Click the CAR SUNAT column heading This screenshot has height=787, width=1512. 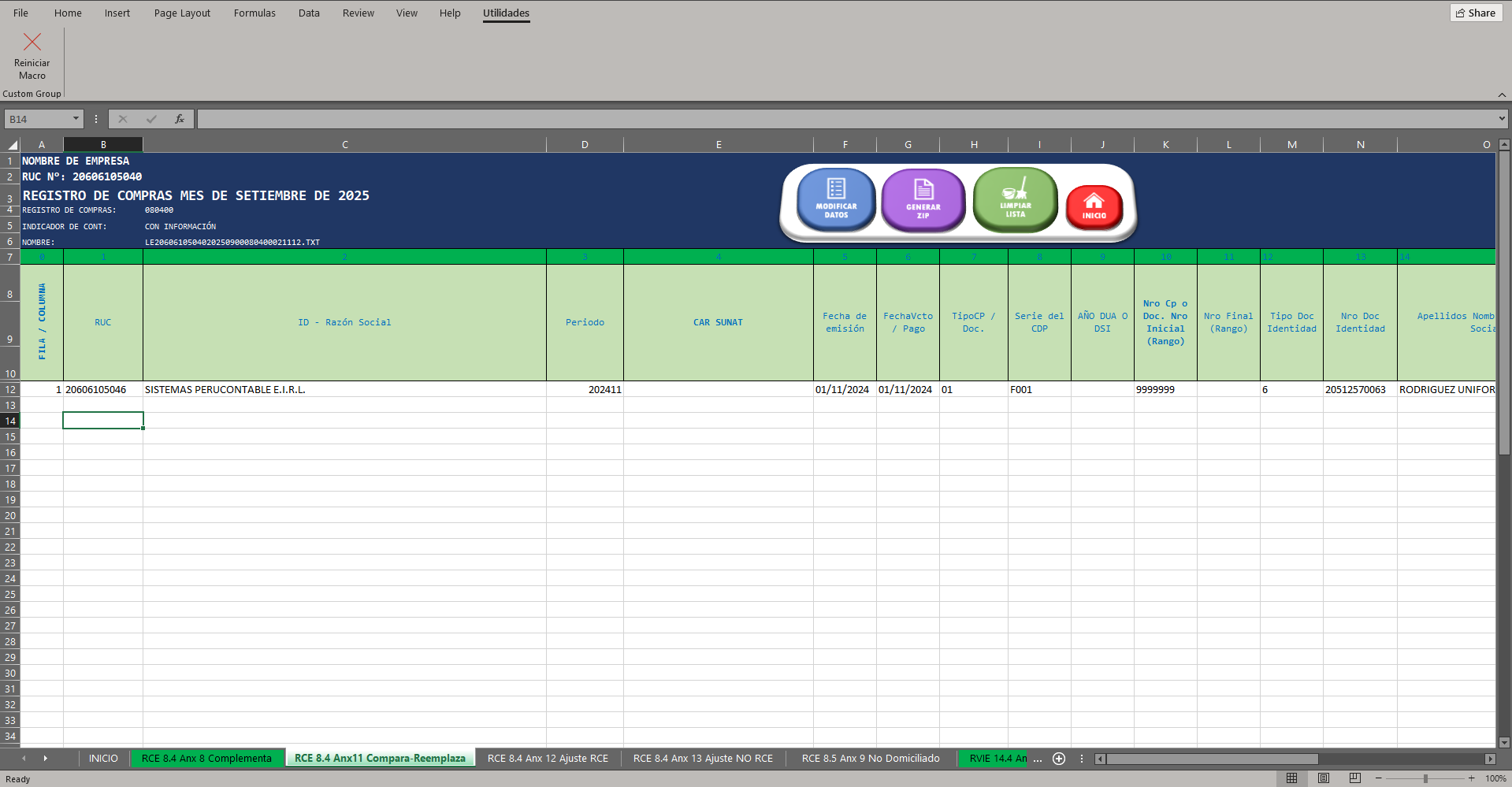pos(718,322)
